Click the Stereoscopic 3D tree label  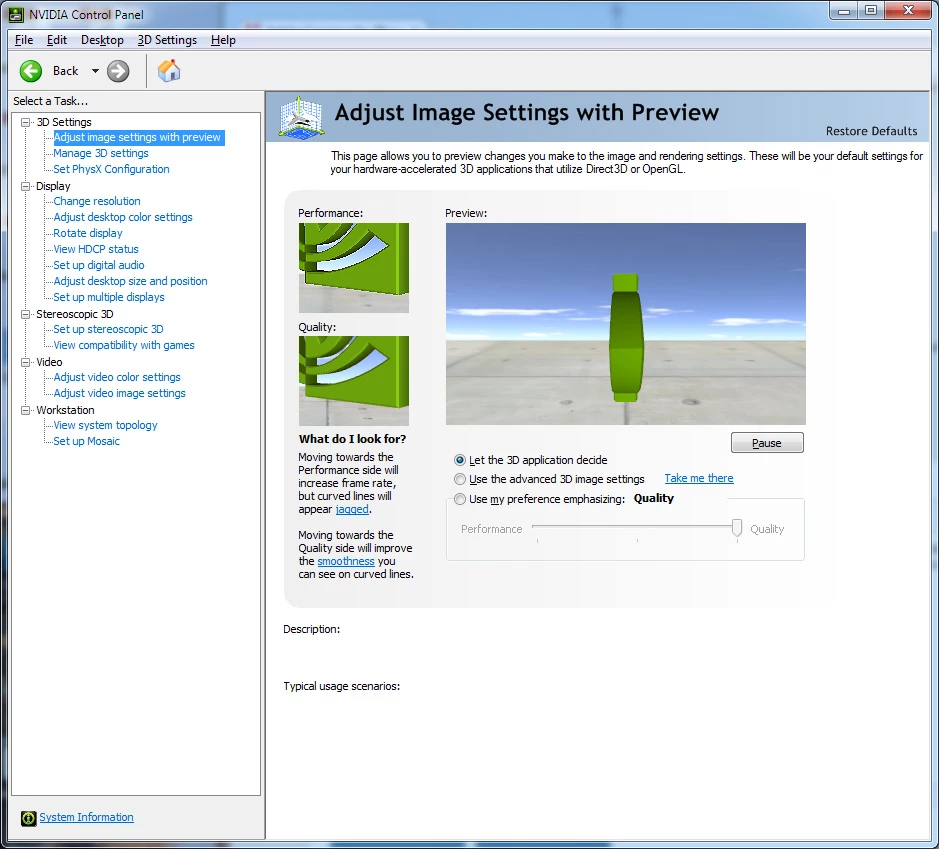point(75,314)
